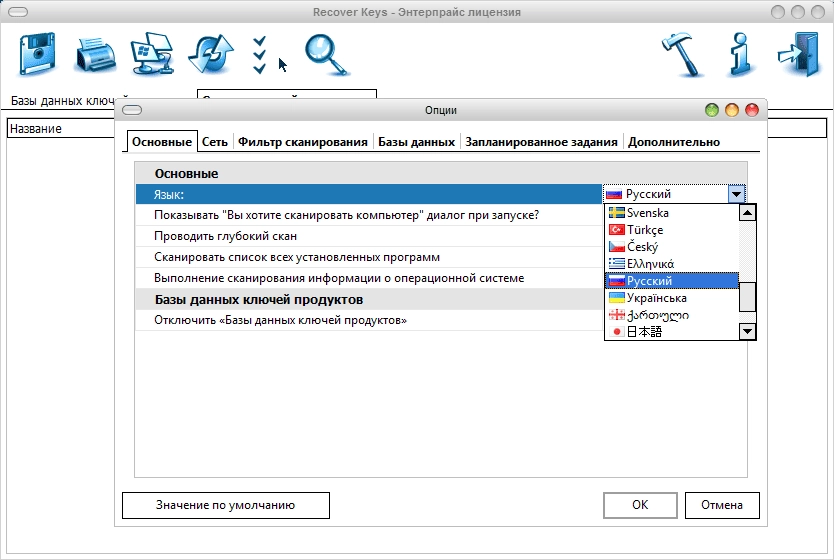Choose 日本語 in the language list
The width and height of the screenshot is (834, 560).
click(672, 332)
